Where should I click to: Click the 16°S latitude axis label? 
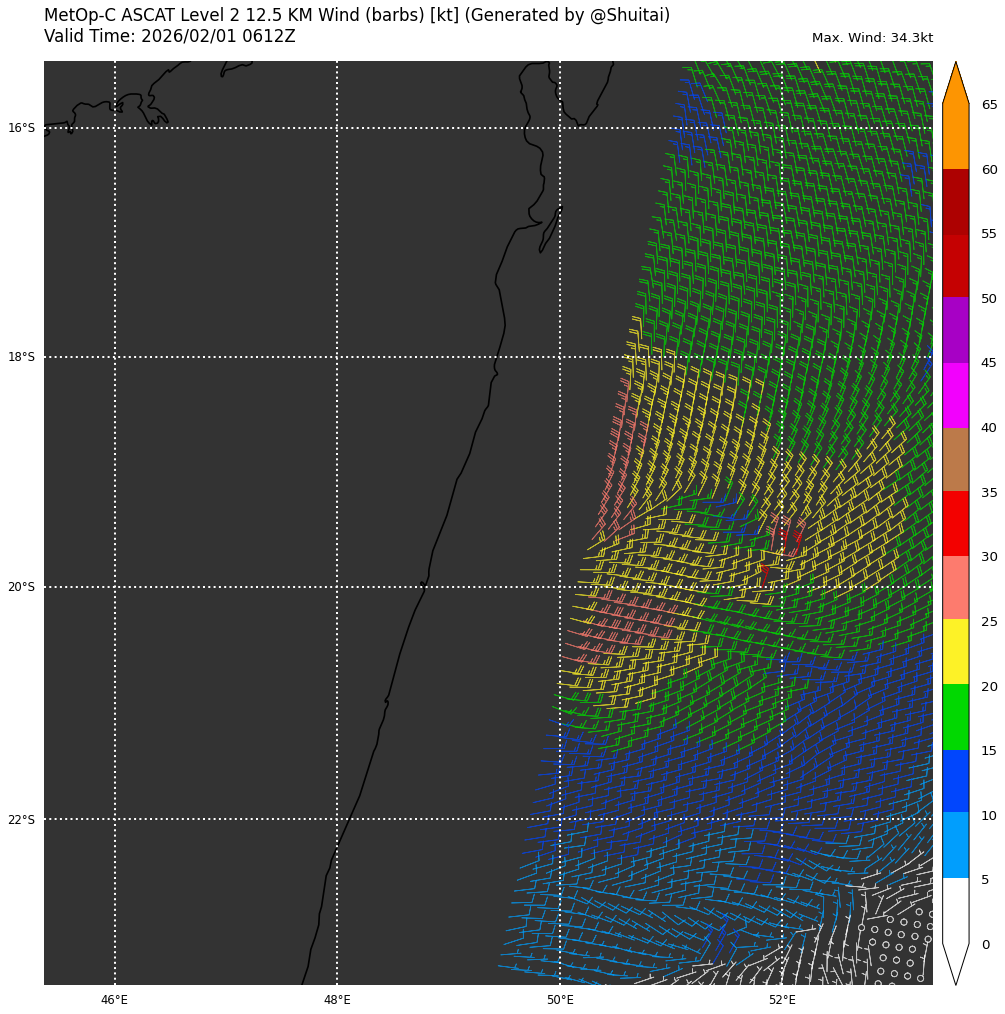(21, 128)
